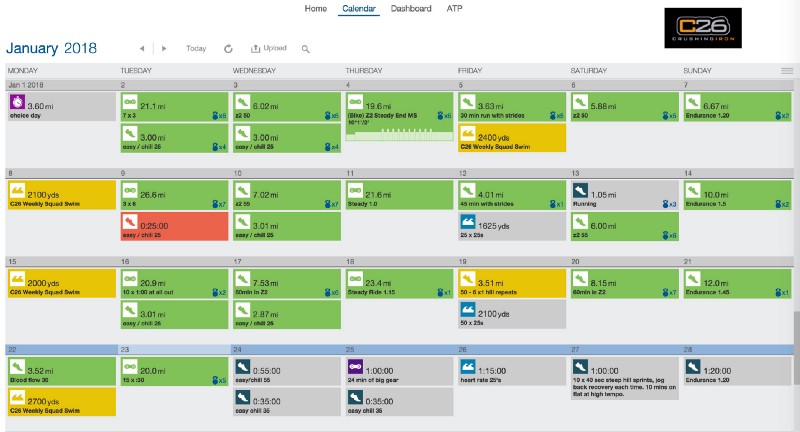The height and width of the screenshot is (432, 800).
Task: Open the Steady Ride 1.15 workout card
Action: tap(398, 286)
